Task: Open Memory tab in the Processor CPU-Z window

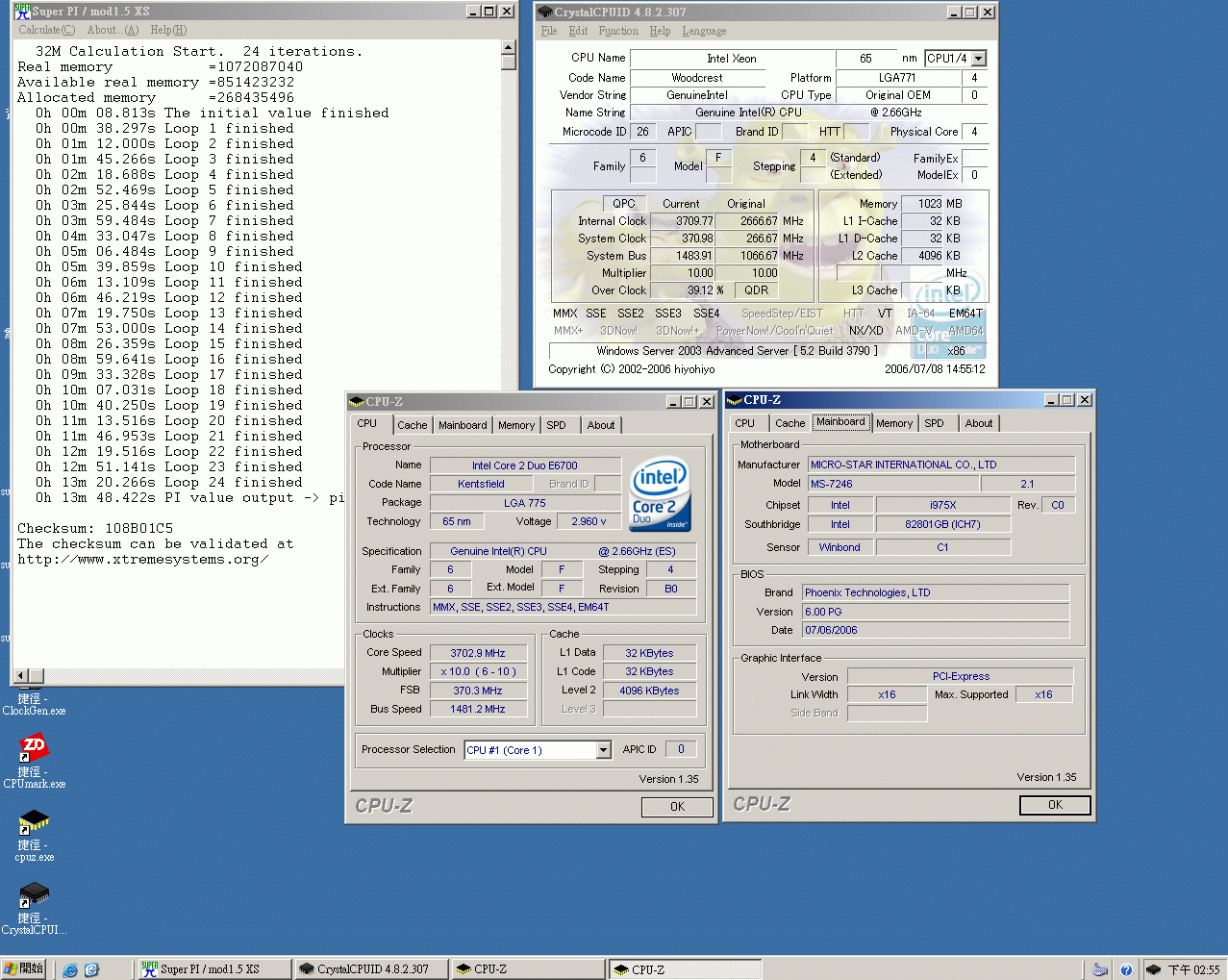Action: [x=516, y=425]
